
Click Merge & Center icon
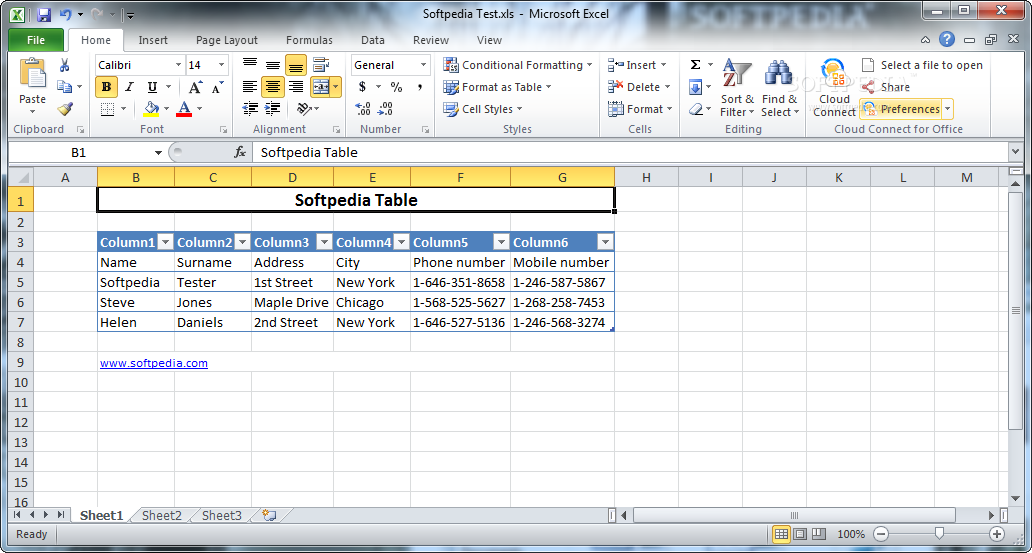320,87
